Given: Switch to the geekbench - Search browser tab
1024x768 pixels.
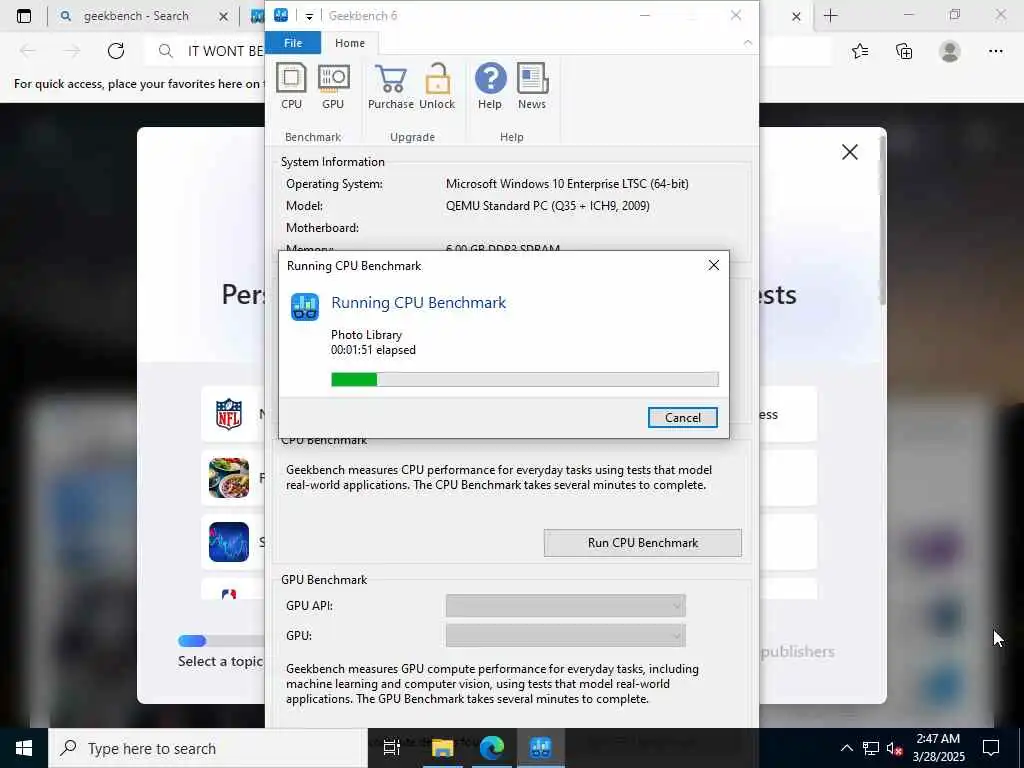Looking at the screenshot, I should tap(136, 16).
